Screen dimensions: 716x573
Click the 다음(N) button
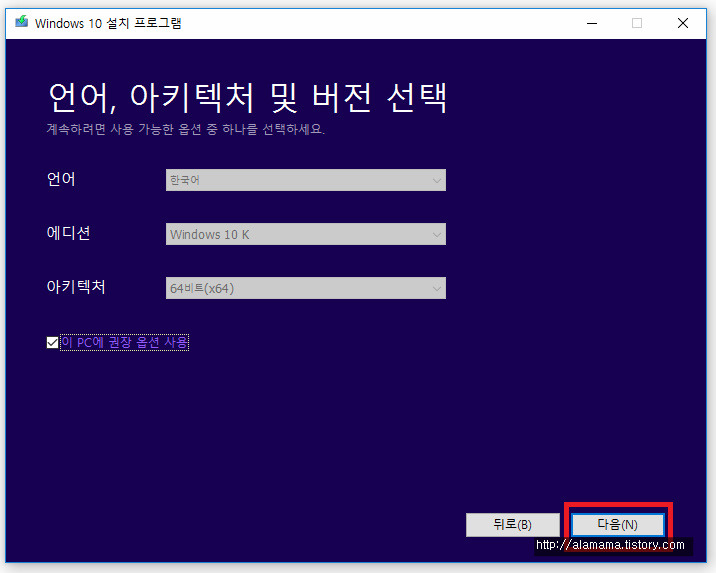[618, 525]
